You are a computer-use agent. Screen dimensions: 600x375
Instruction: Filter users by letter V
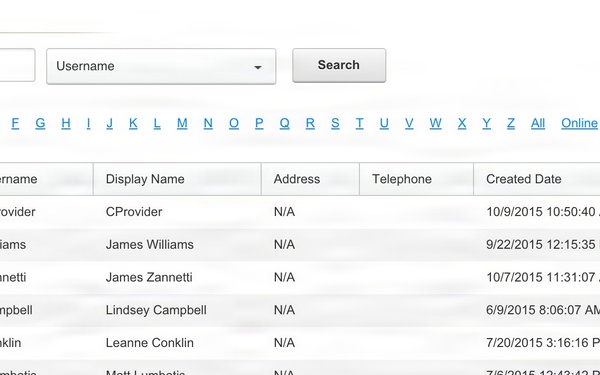point(409,123)
